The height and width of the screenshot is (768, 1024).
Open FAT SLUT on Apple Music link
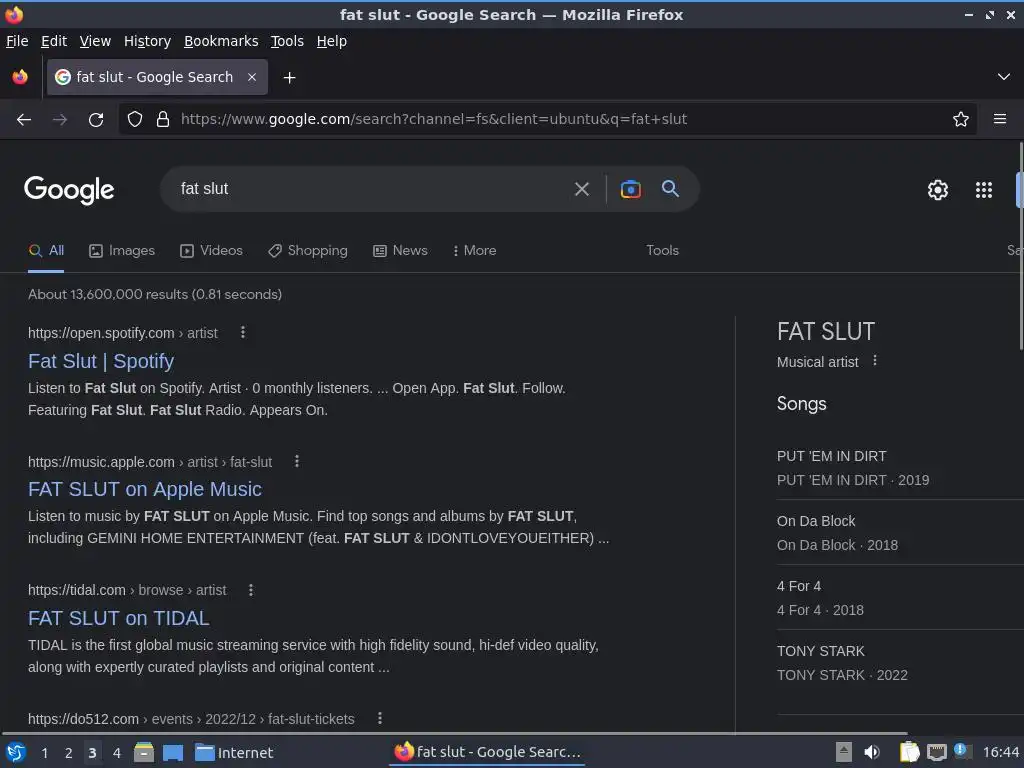tap(145, 490)
